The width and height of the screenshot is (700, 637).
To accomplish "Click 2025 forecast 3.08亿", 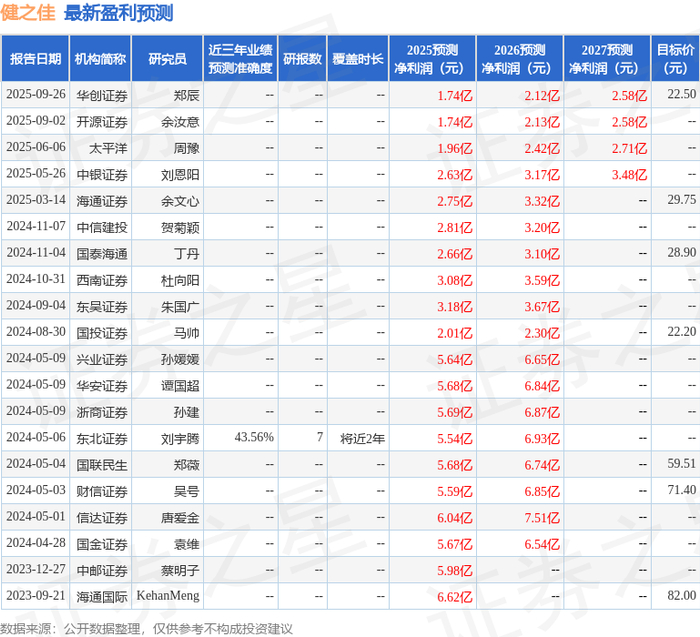I will [x=454, y=280].
